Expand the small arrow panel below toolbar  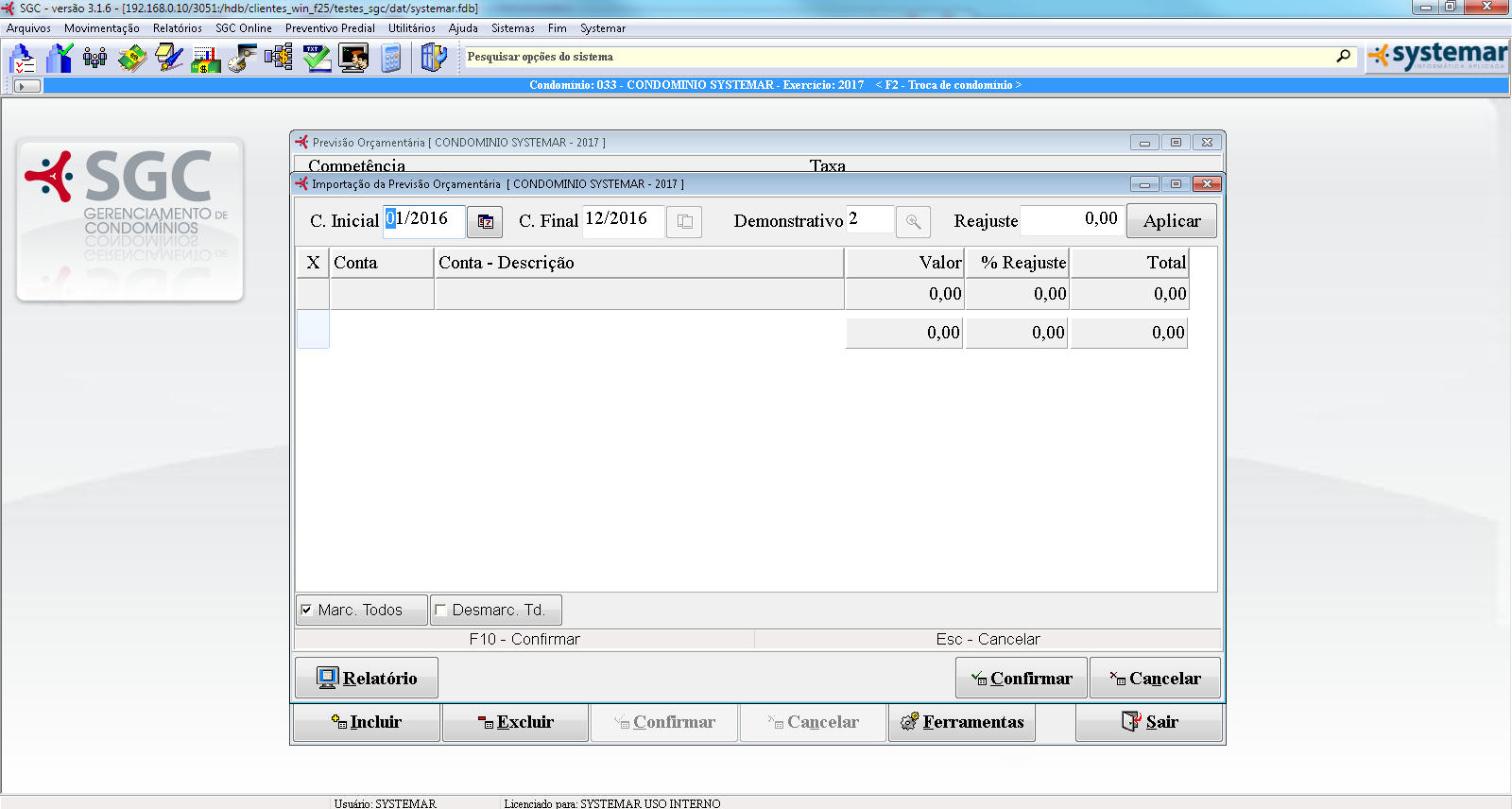pos(27,86)
